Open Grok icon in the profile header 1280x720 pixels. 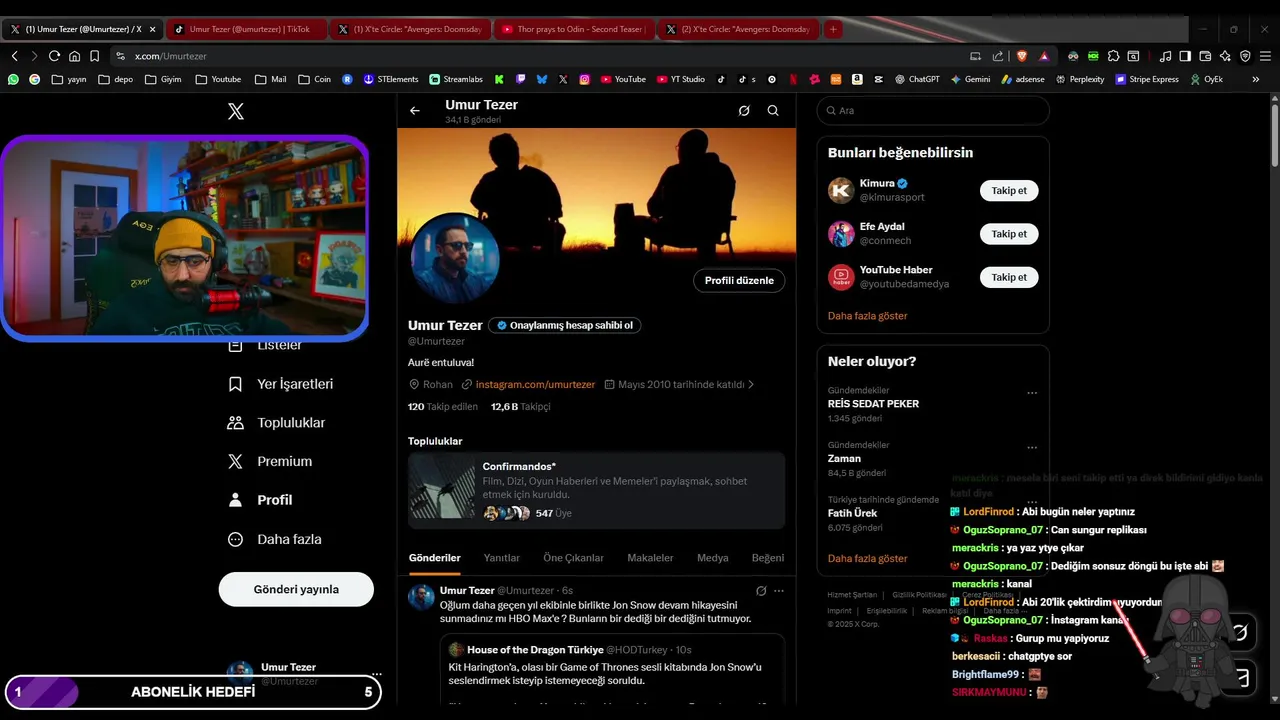[744, 111]
